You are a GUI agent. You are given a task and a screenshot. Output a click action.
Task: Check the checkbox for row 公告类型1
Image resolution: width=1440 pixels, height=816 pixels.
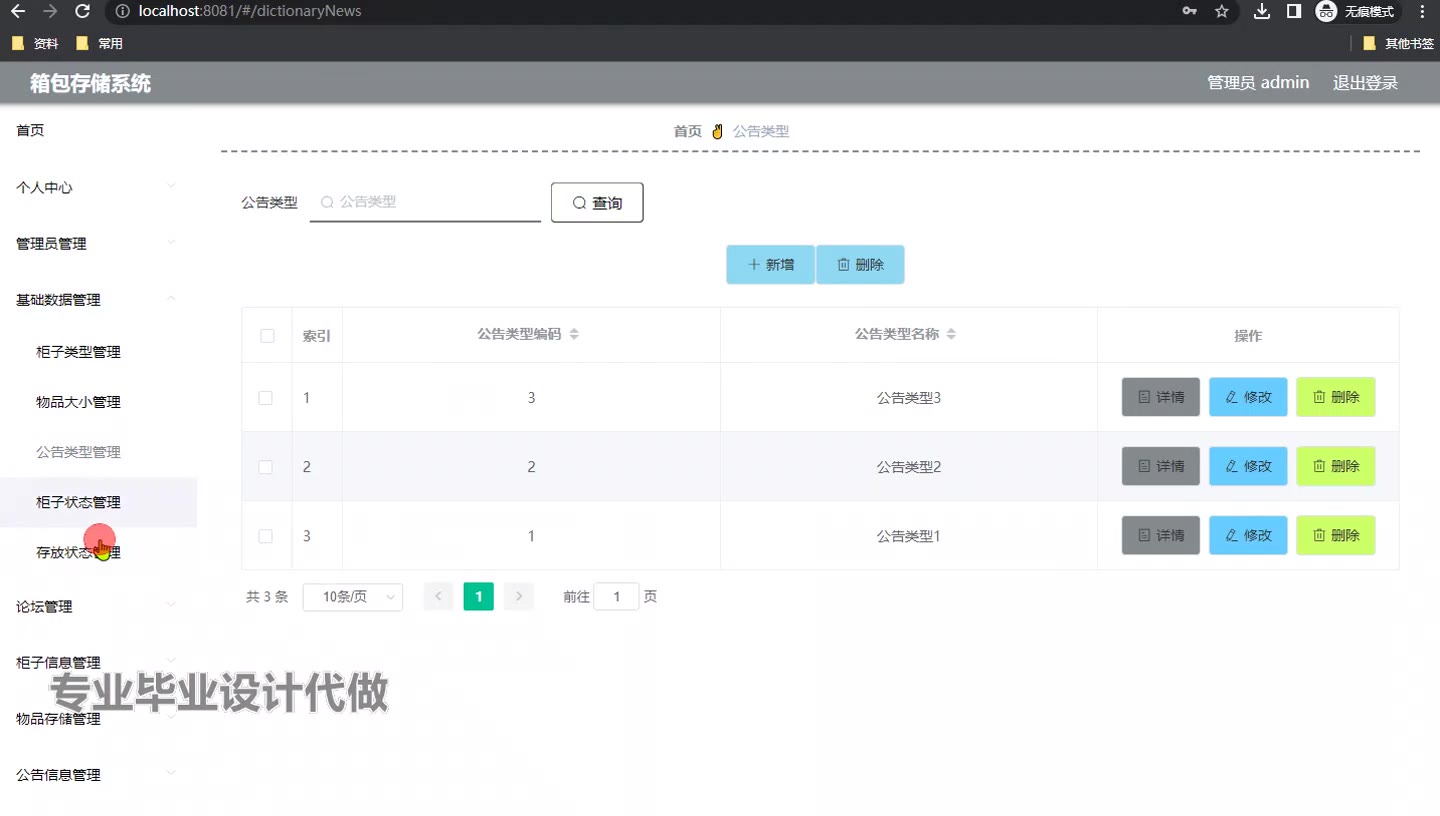point(265,536)
